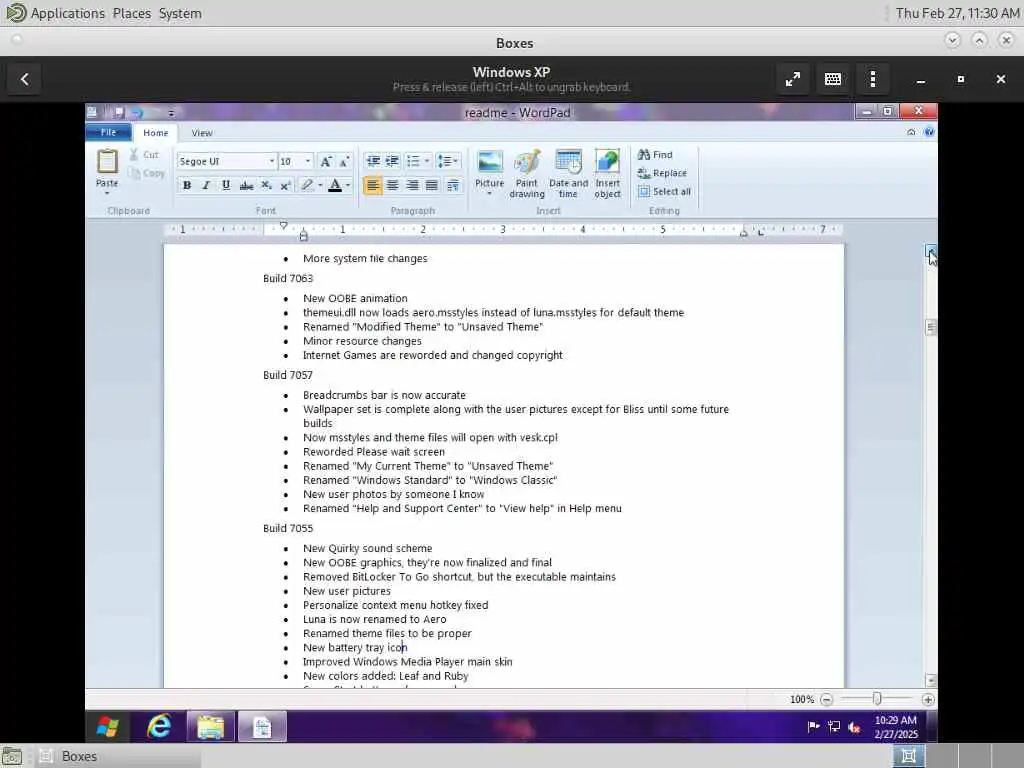Open the line spacing dropdown

click(448, 161)
